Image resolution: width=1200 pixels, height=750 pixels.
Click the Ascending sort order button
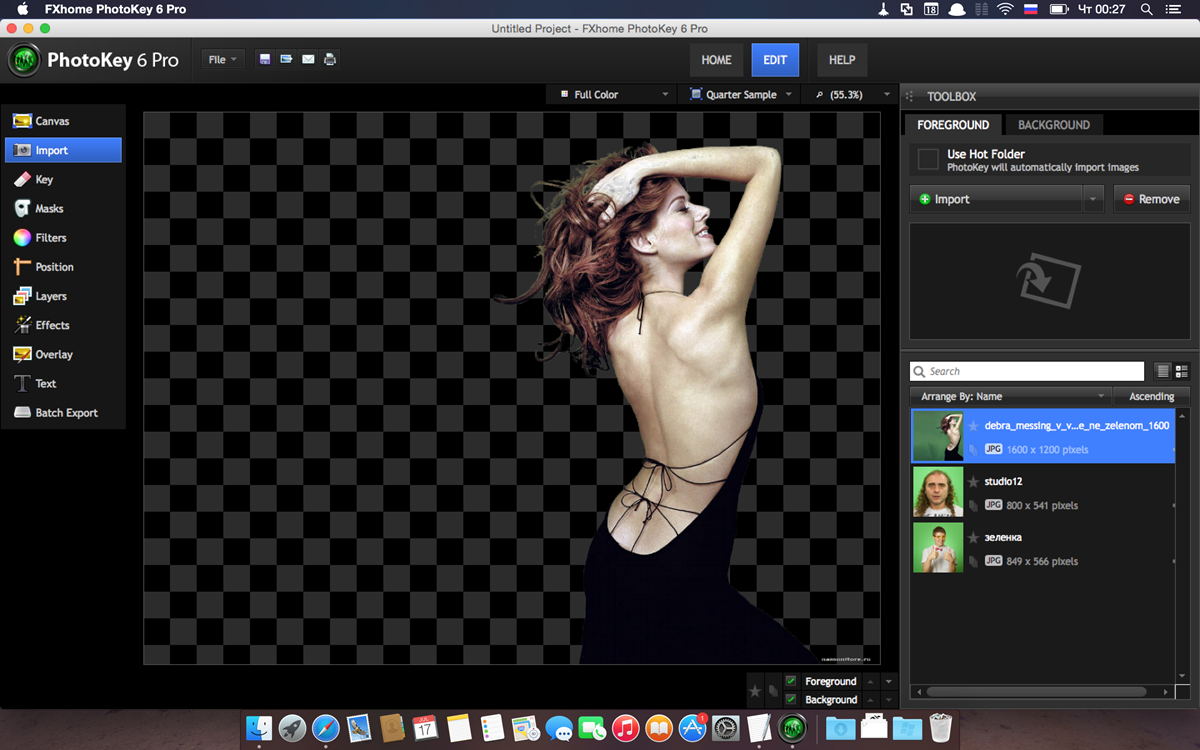coord(1151,397)
